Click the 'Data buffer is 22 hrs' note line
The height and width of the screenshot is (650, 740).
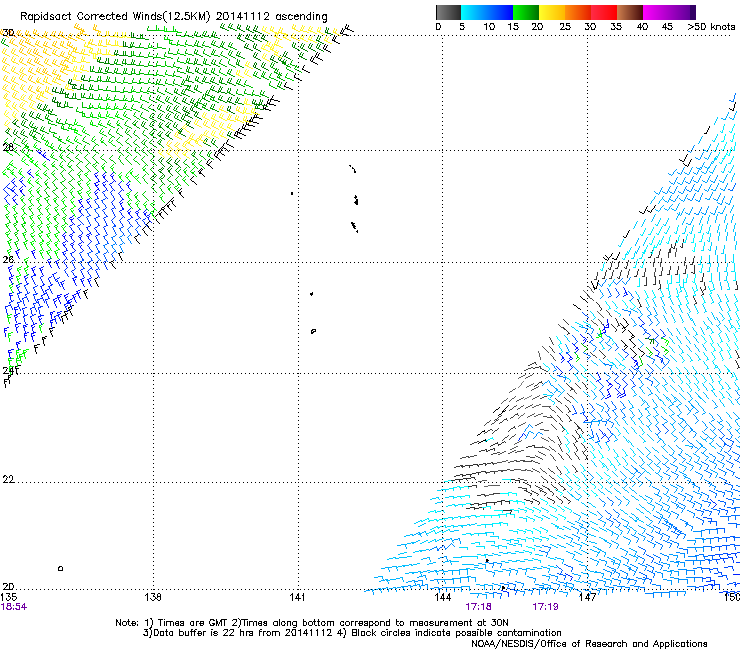pos(352,633)
